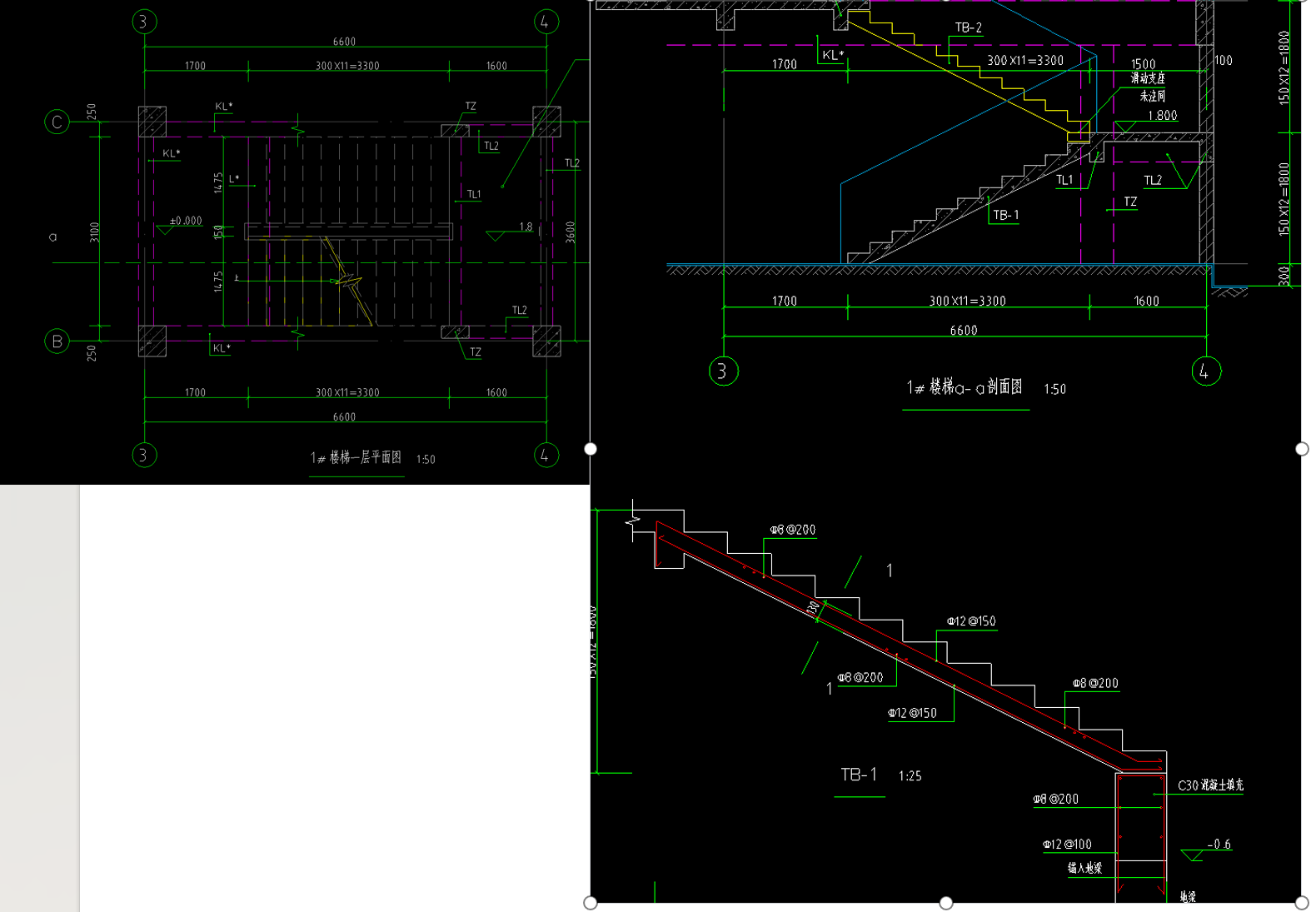Click the 'C30混凝土填充' annotation
The width and height of the screenshot is (1316, 912).
pos(1210,785)
